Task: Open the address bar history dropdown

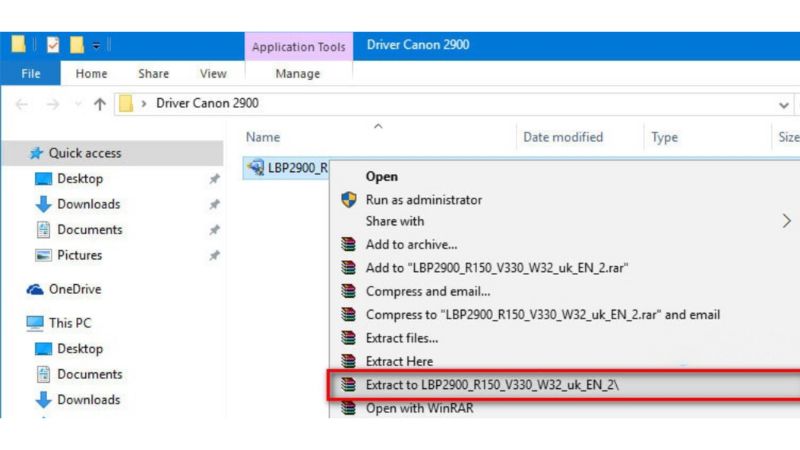Action: pos(784,104)
